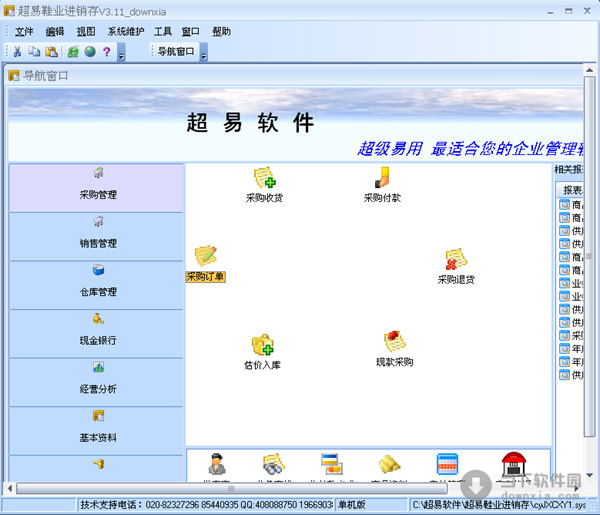Image resolution: width=600 pixels, height=515 pixels.
Task: Click the file path in the status bar
Action: (x=499, y=505)
